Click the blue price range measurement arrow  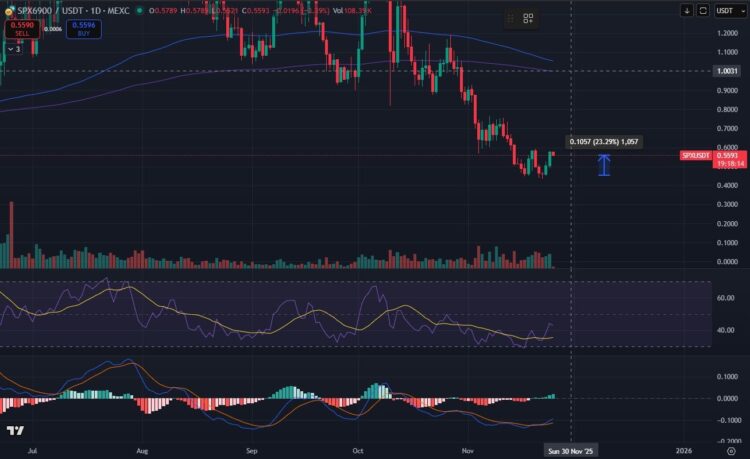(603, 165)
